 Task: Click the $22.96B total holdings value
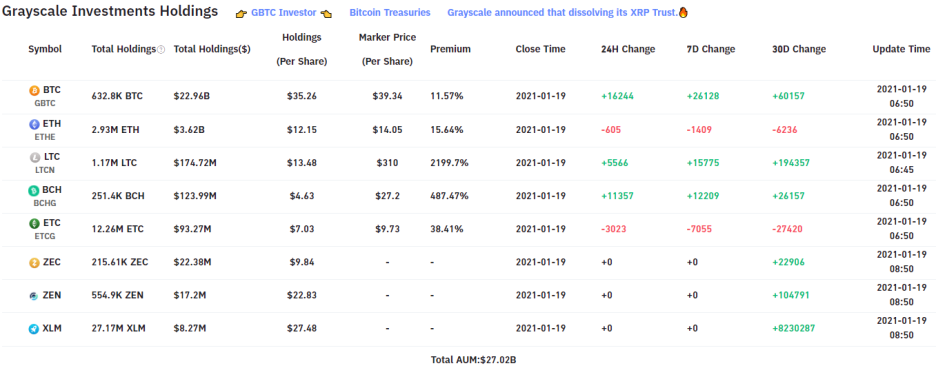click(192, 96)
